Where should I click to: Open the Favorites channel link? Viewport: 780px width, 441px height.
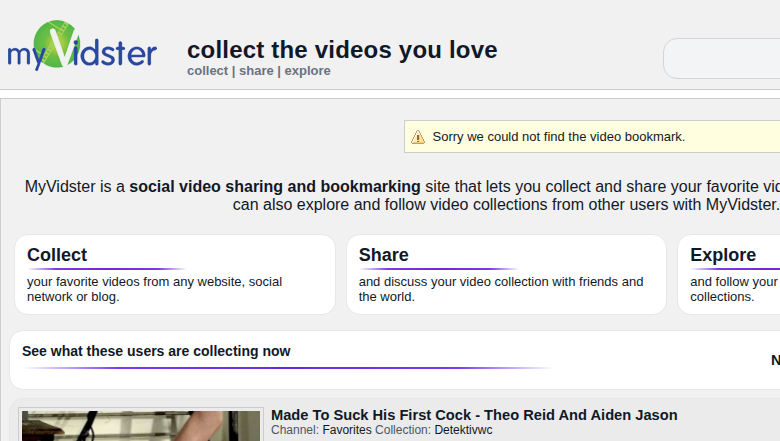347,430
